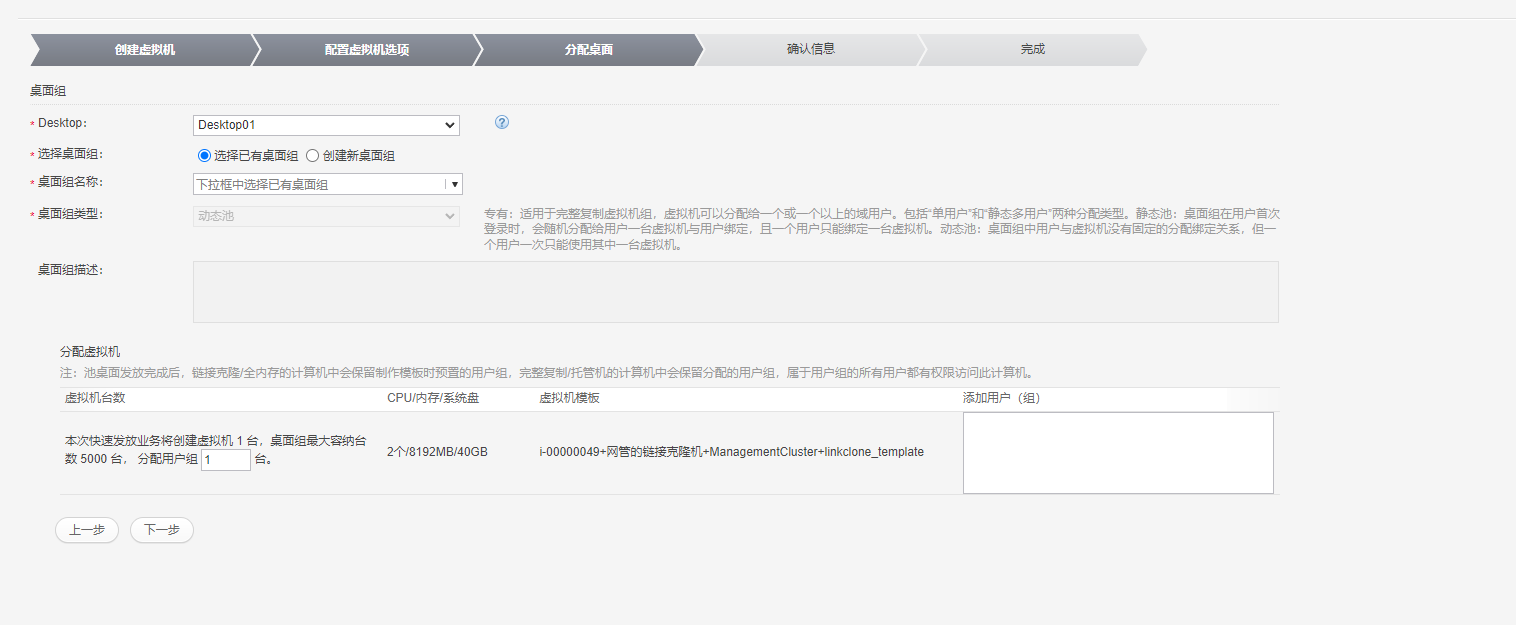Click the blue help question mark icon
Screen dimensions: 1516x625
click(502, 122)
